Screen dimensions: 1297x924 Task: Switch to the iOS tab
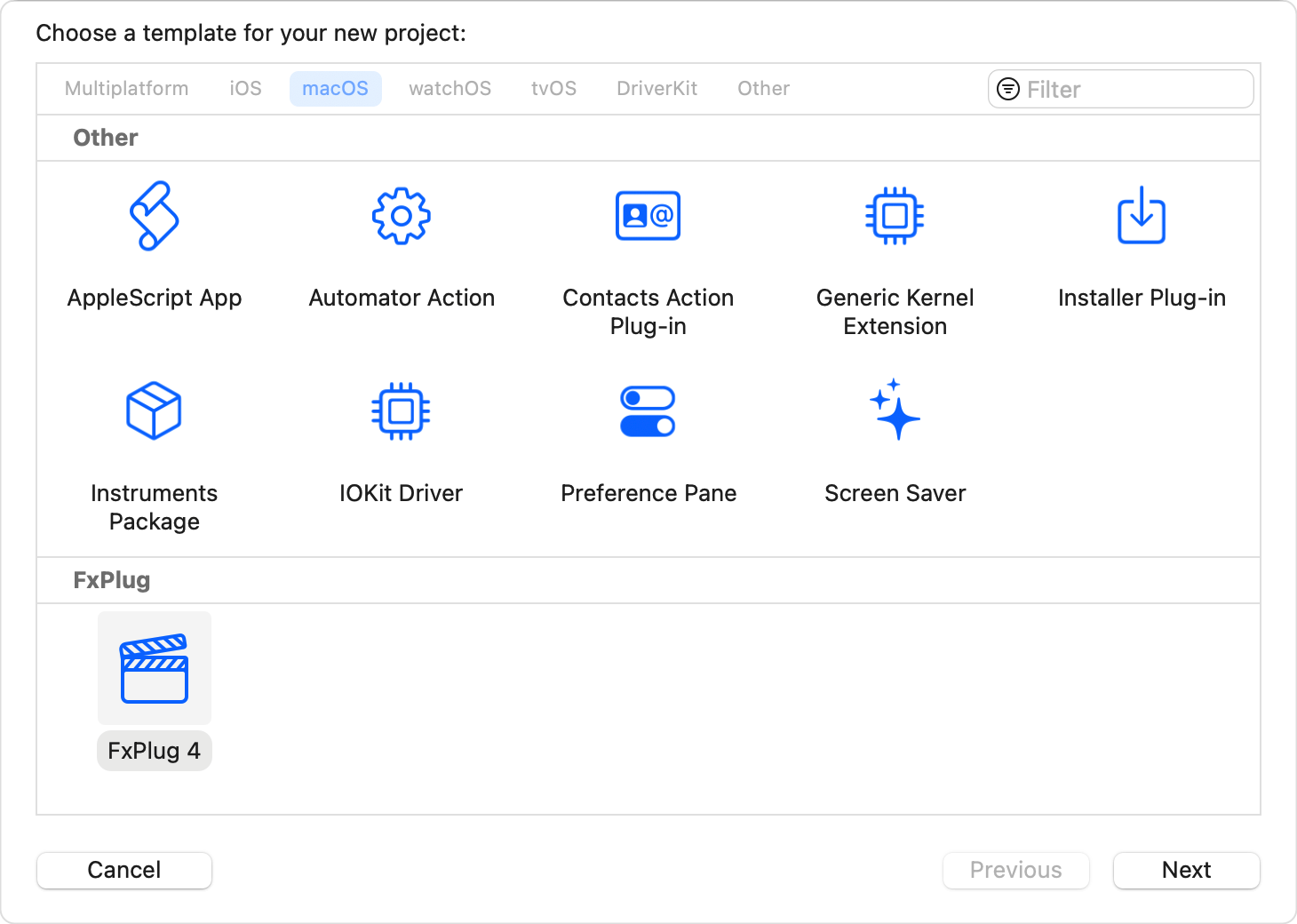click(x=245, y=88)
